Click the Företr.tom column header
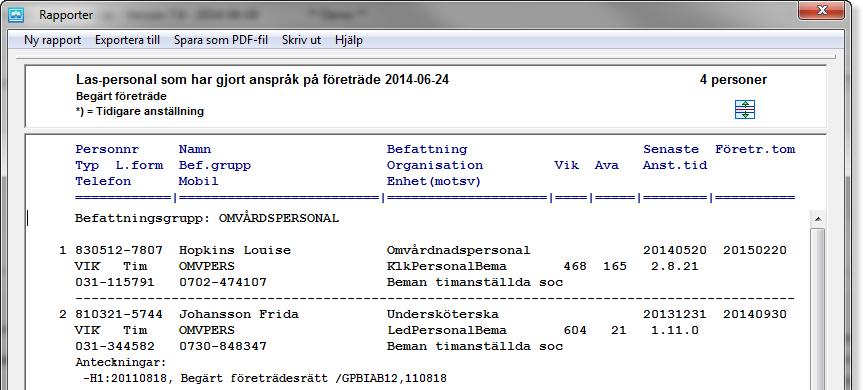This screenshot has height=390, width=863. point(755,149)
